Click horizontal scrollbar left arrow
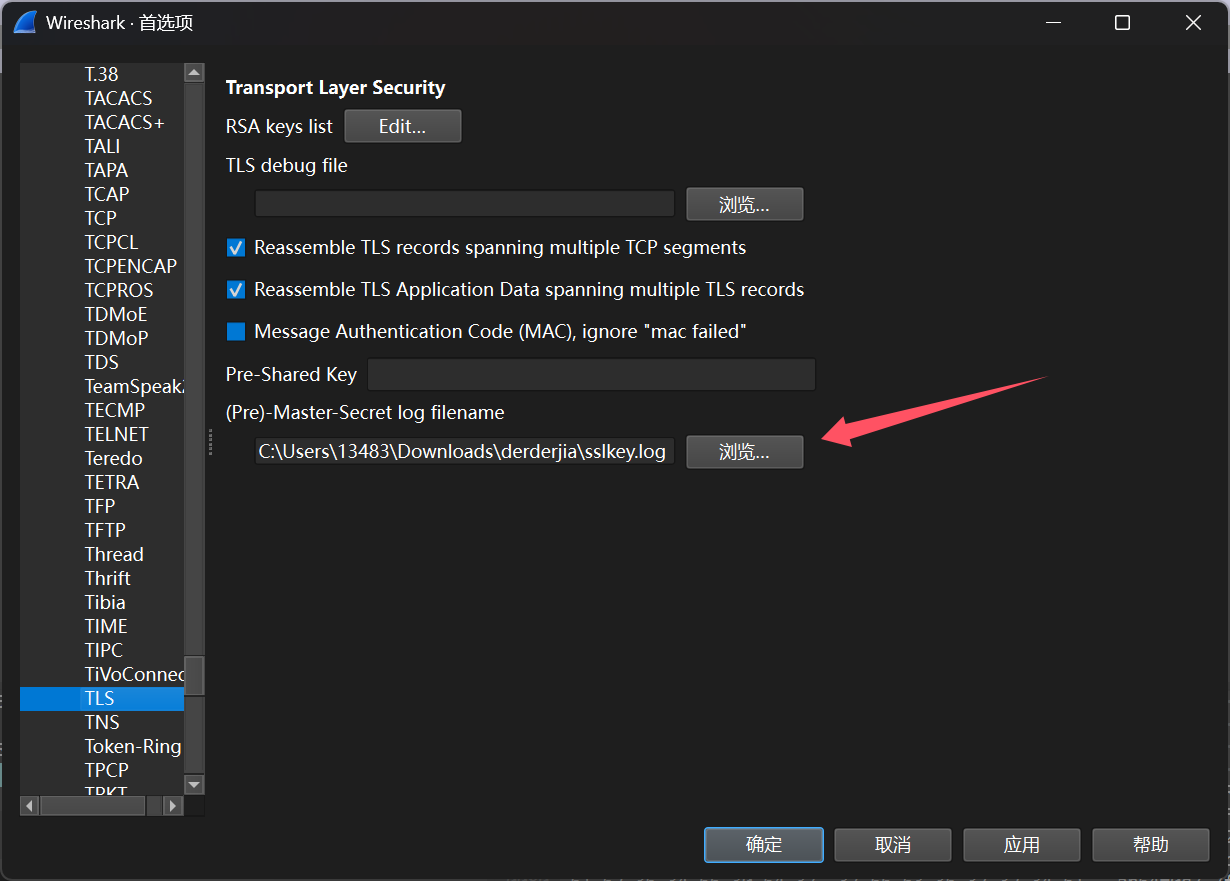Image resolution: width=1230 pixels, height=881 pixels. [x=30, y=805]
